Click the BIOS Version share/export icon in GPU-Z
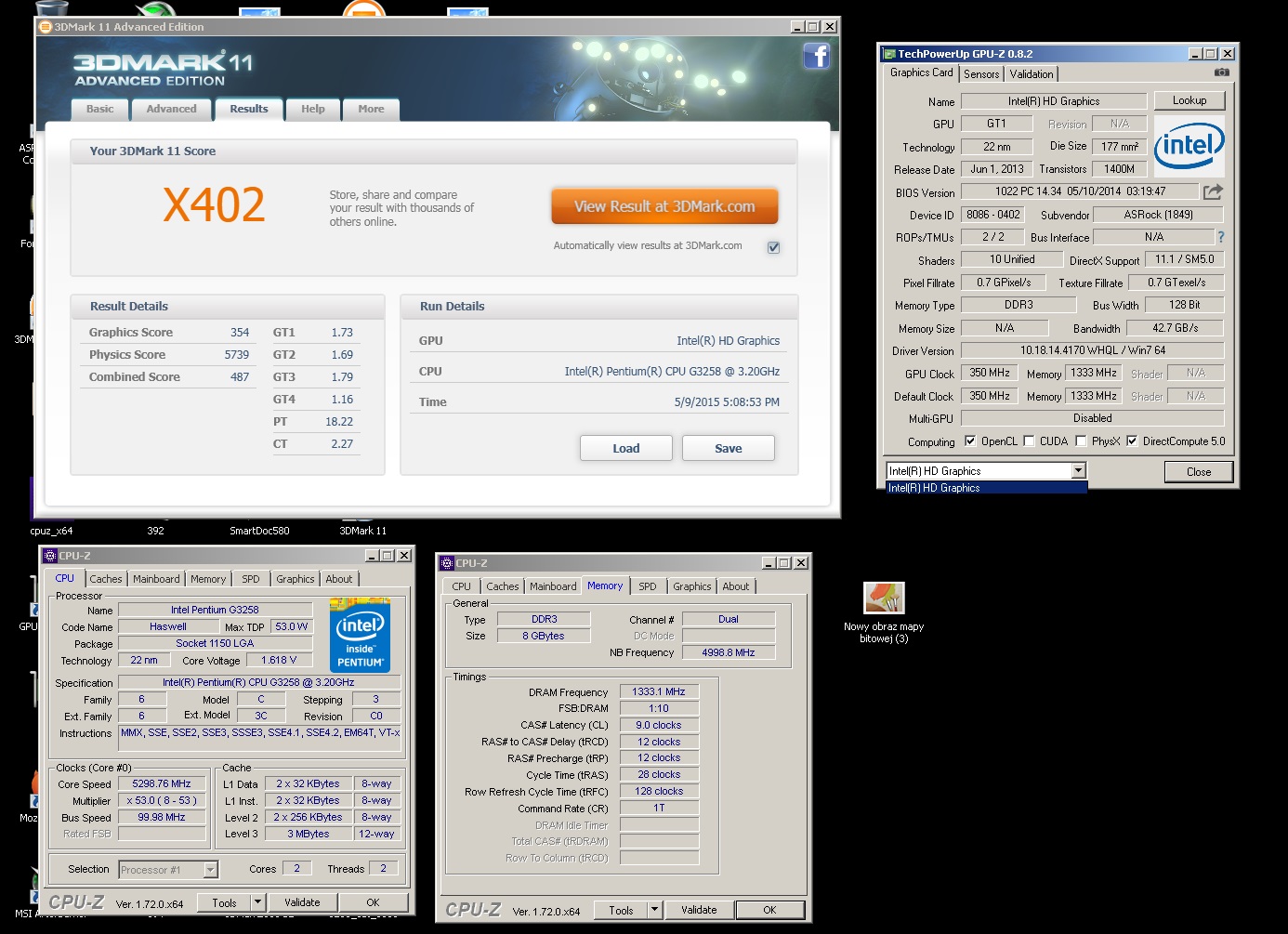Screen dimensions: 1288x934 (1213, 191)
